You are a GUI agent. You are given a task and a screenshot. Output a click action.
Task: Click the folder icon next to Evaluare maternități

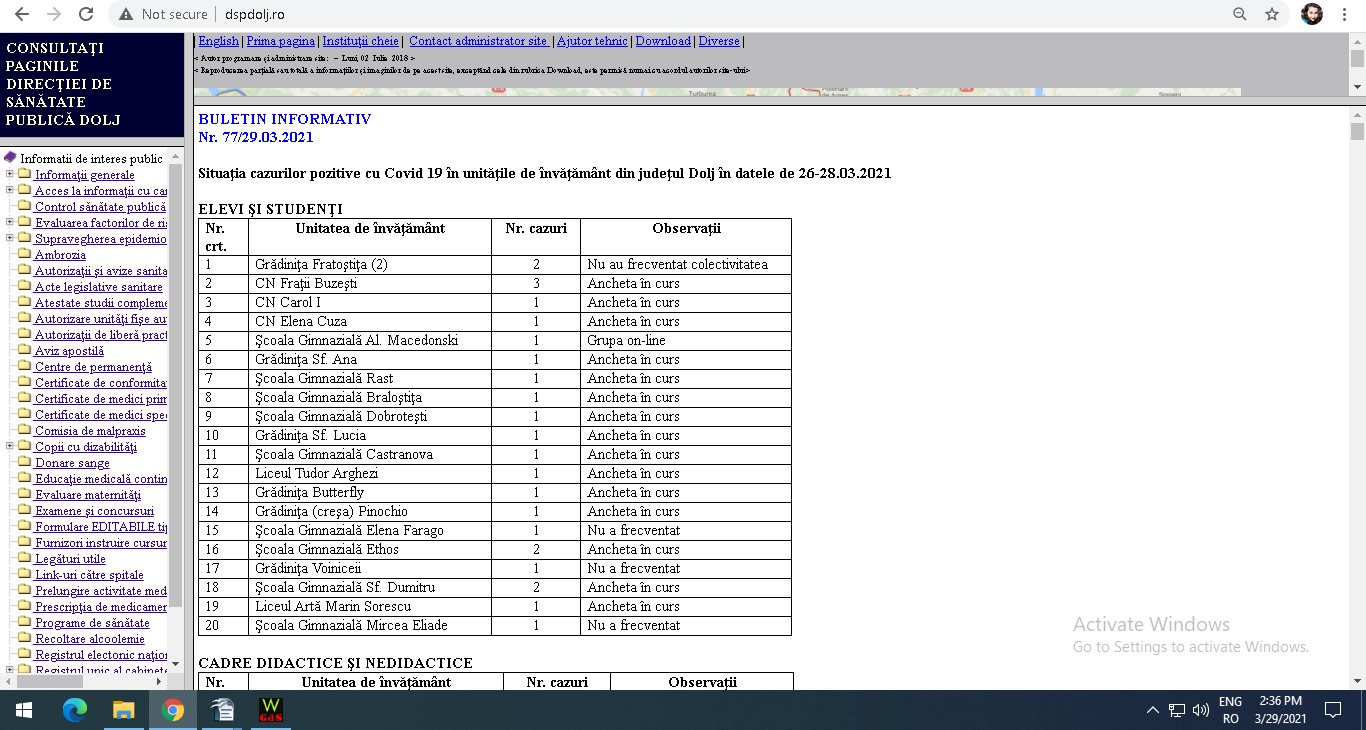(x=25, y=494)
